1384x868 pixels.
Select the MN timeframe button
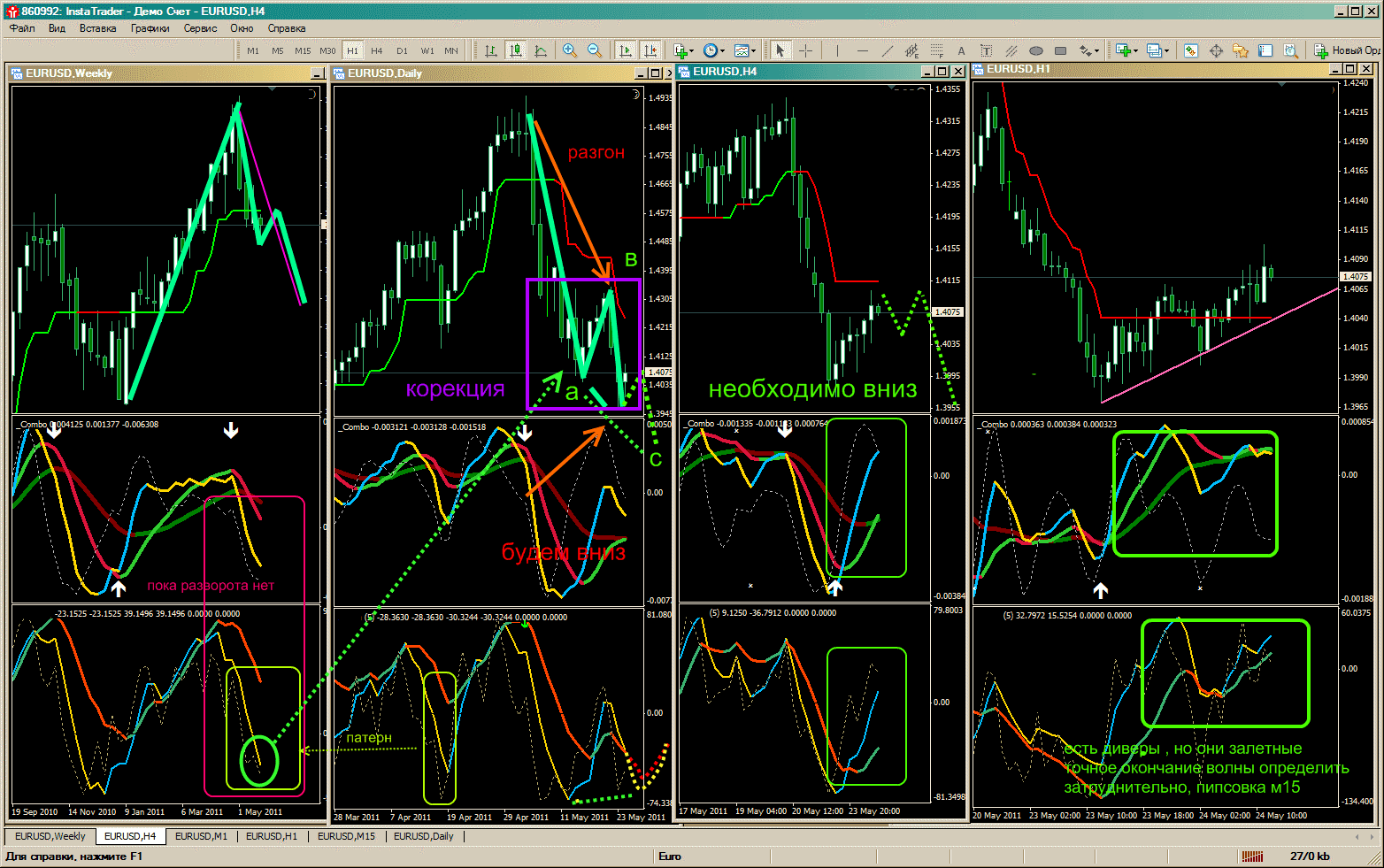[x=451, y=50]
